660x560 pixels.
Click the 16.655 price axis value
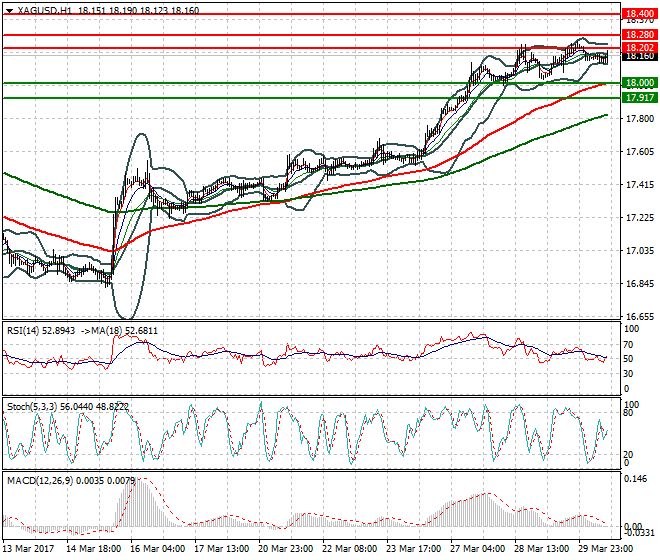click(640, 317)
